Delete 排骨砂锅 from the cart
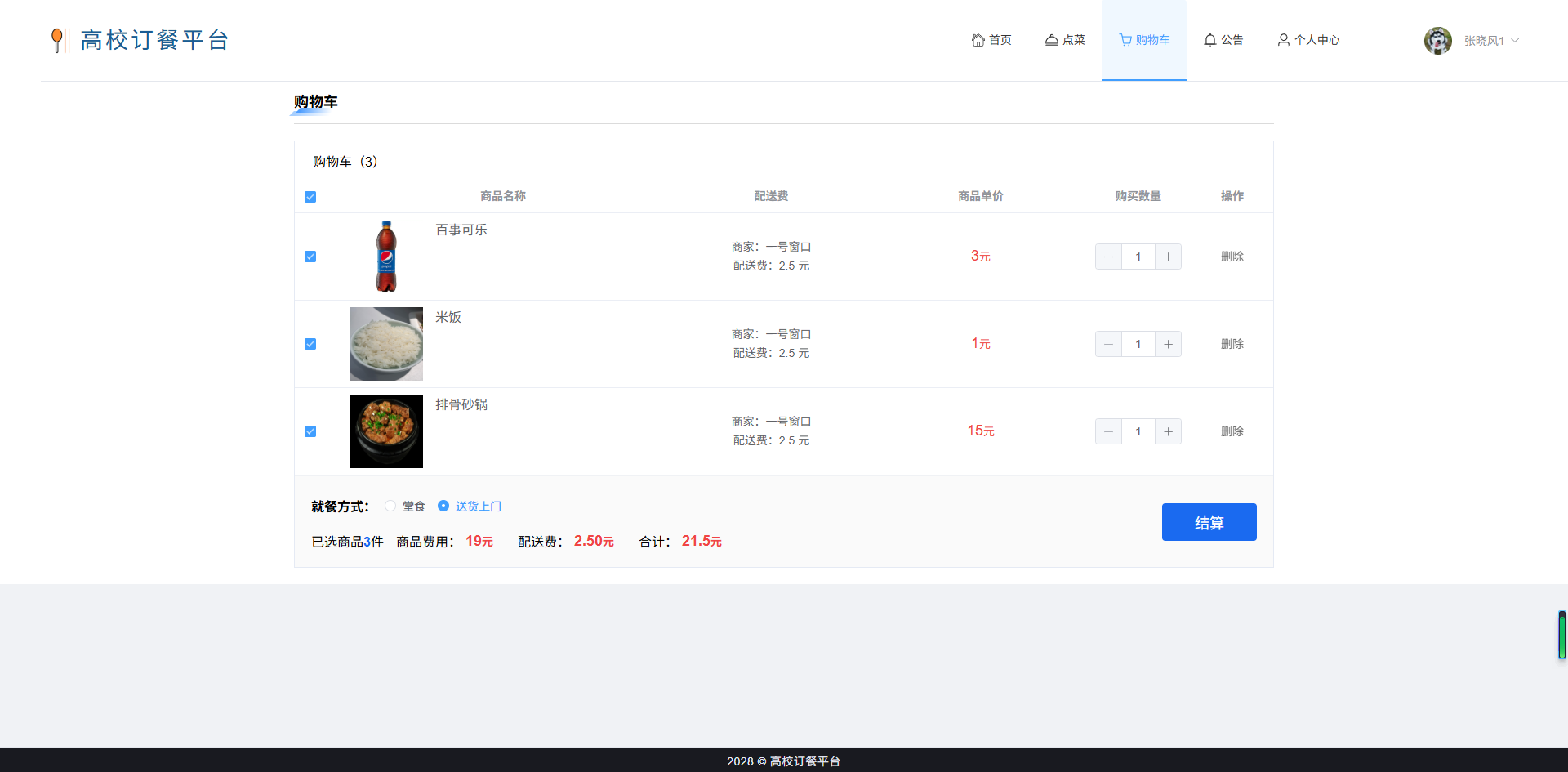1568x772 pixels. pos(1232,431)
